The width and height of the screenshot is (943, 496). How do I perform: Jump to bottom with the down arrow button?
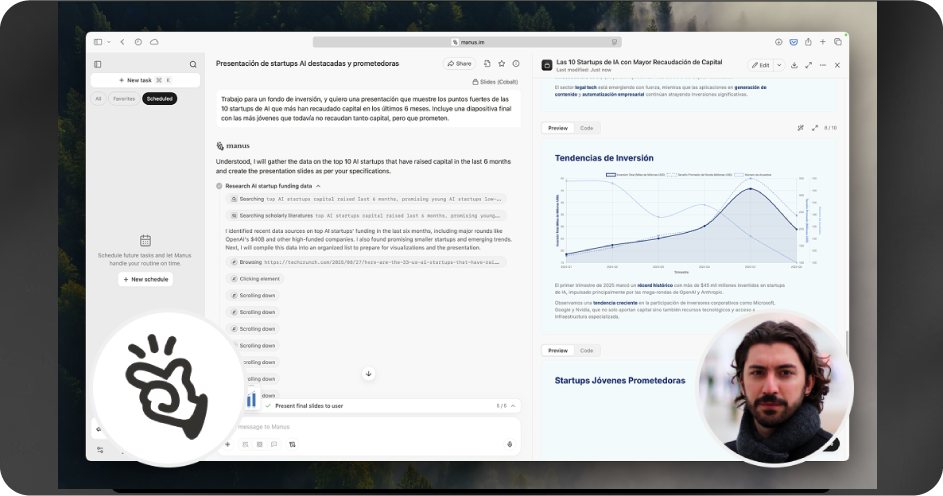(x=369, y=374)
